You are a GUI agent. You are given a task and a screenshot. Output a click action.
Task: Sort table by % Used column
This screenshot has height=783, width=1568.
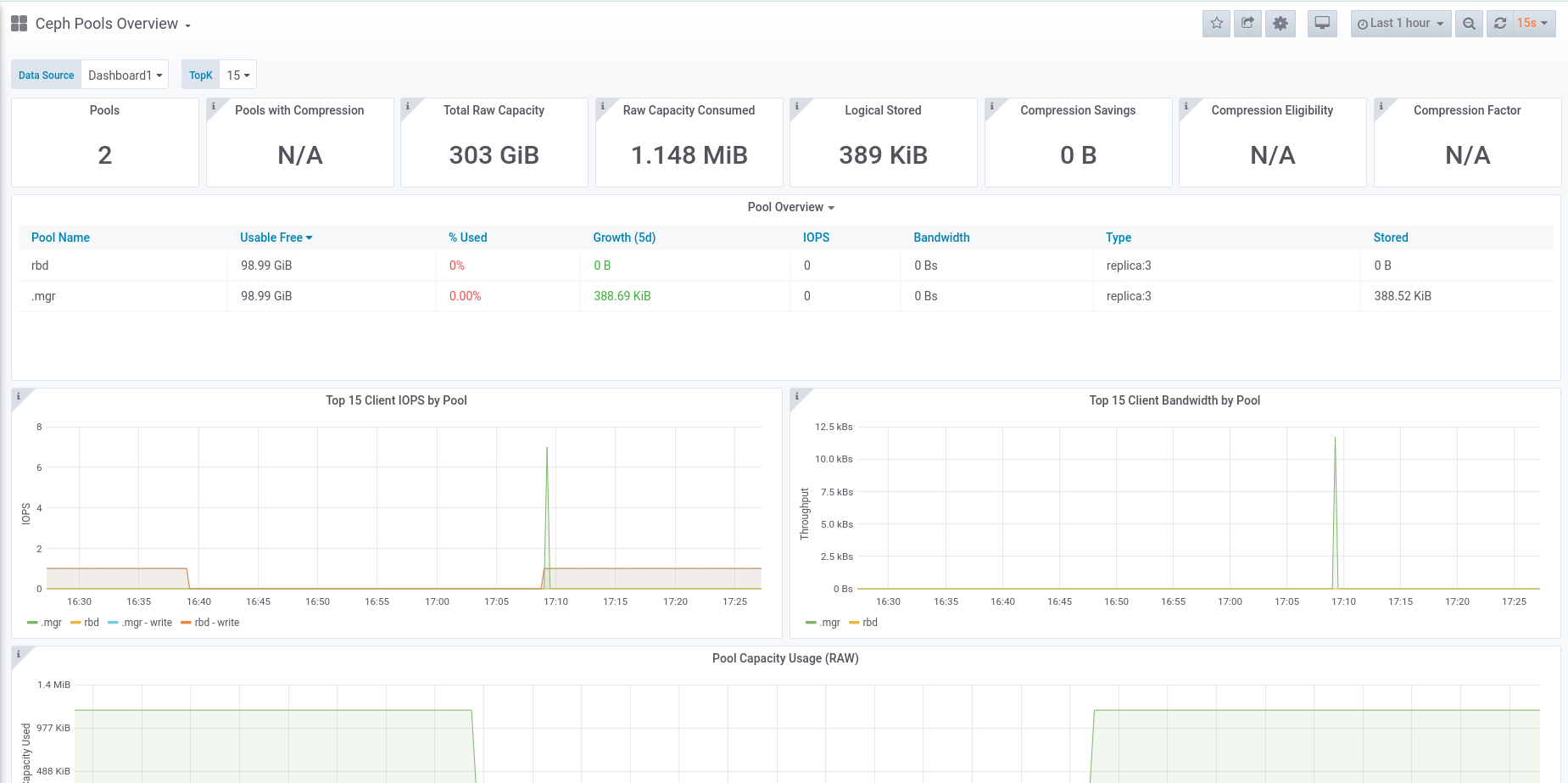[468, 238]
